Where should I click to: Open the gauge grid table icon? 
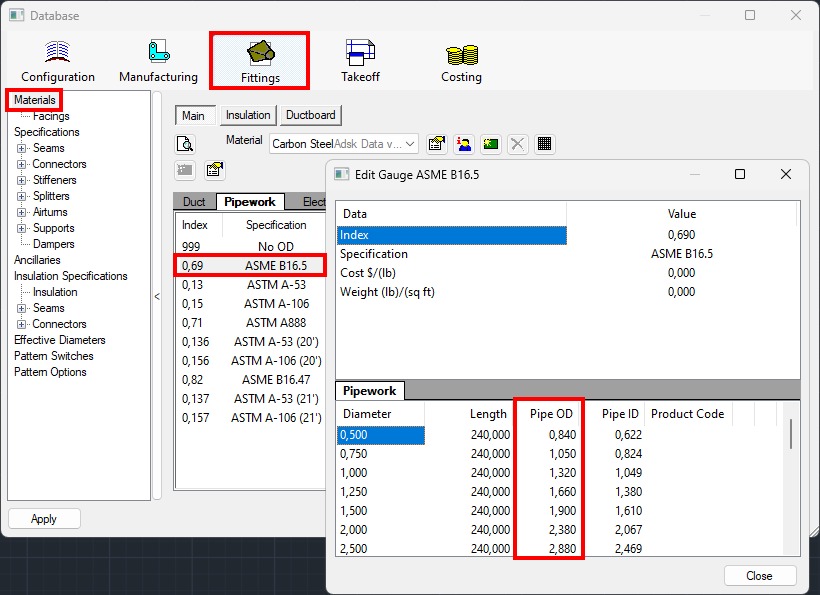(543, 143)
